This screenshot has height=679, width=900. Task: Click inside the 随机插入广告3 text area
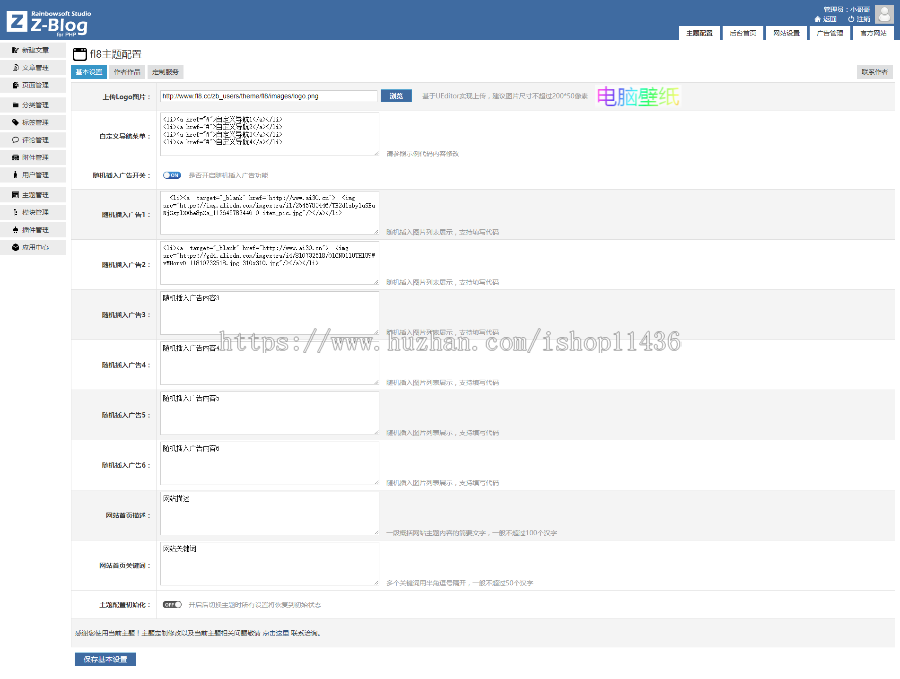pos(268,313)
